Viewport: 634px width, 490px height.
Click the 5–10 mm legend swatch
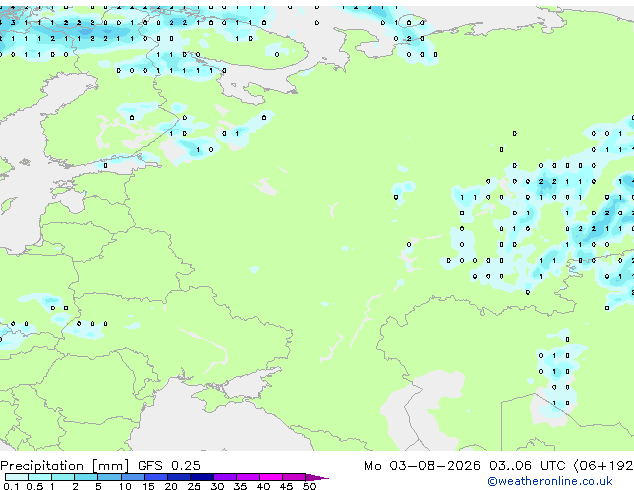tap(109, 477)
